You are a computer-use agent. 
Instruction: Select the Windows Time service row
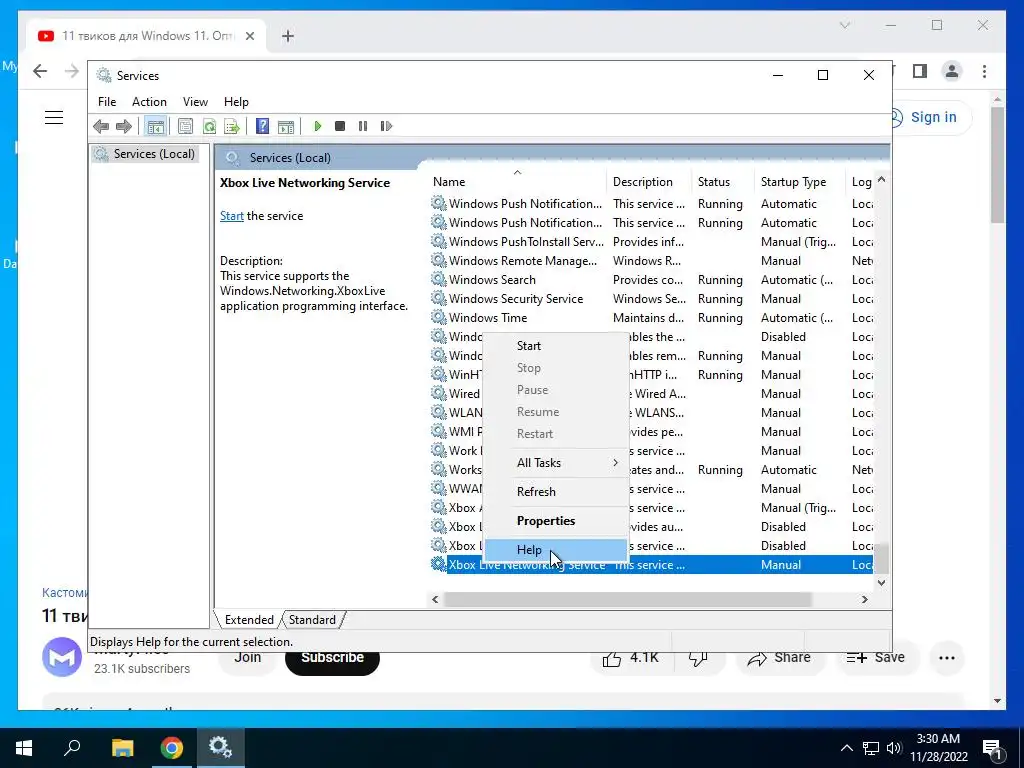click(652, 317)
